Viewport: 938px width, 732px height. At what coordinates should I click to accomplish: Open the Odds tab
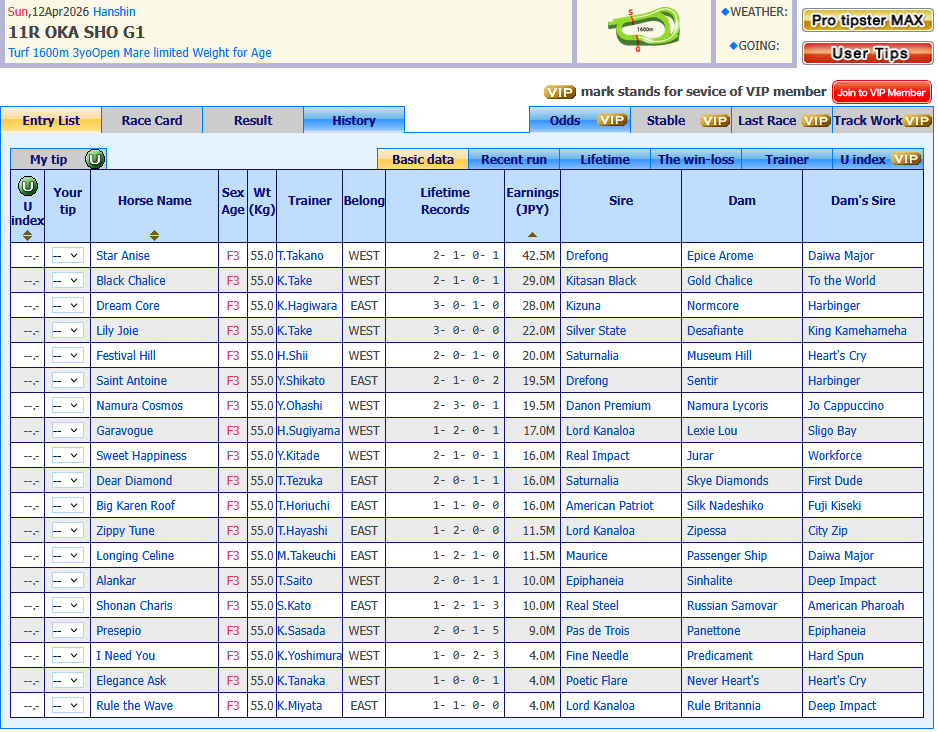point(580,120)
